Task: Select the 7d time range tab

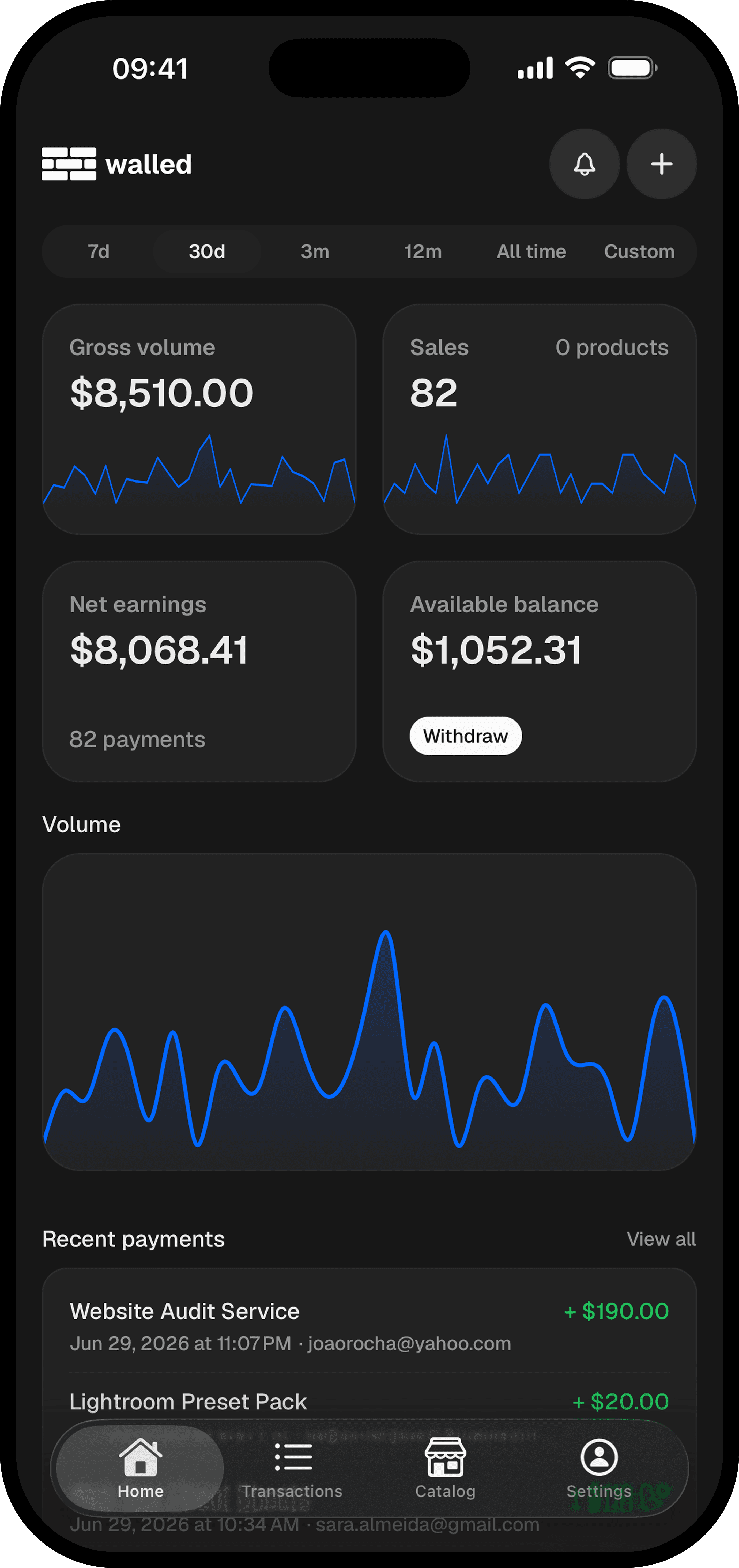Action: pos(99,251)
